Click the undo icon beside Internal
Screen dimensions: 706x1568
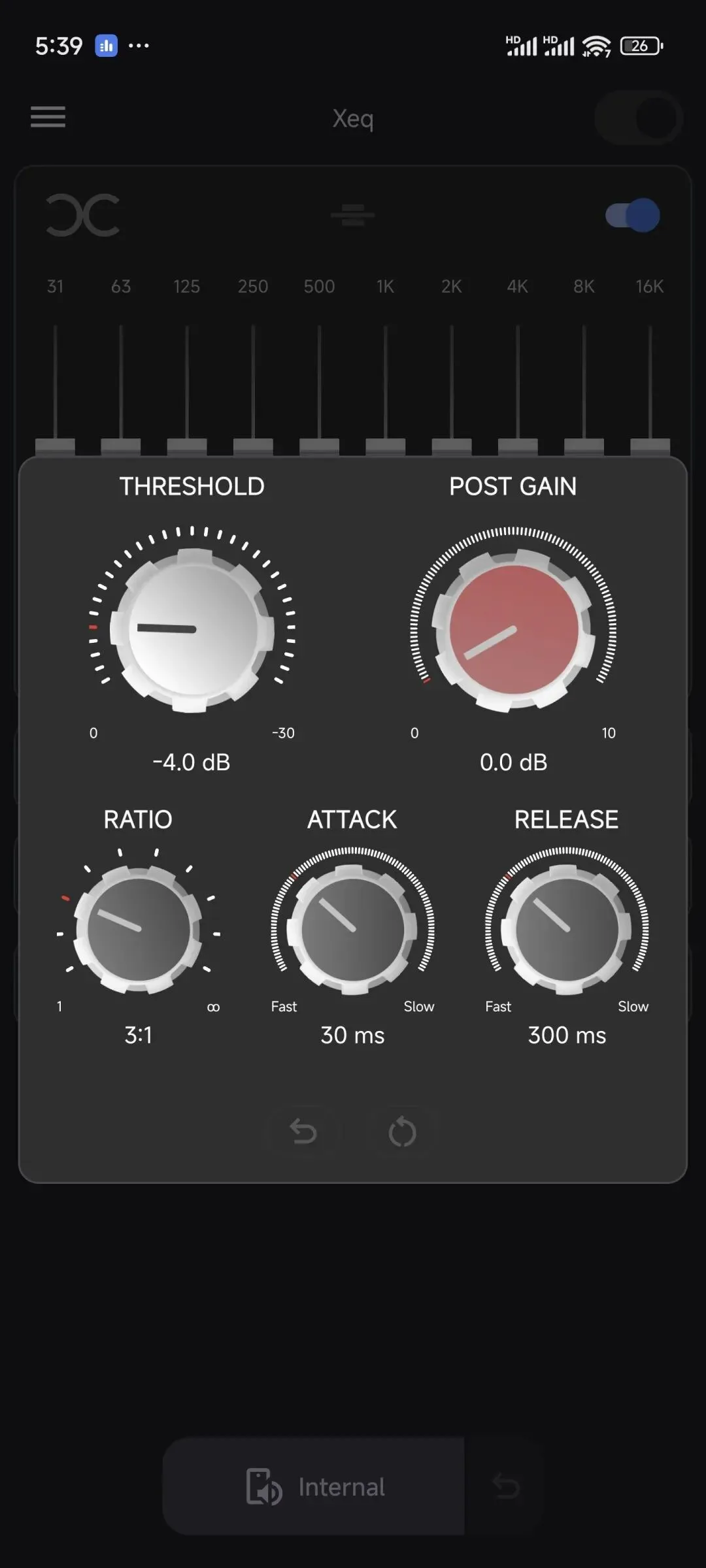click(505, 1486)
